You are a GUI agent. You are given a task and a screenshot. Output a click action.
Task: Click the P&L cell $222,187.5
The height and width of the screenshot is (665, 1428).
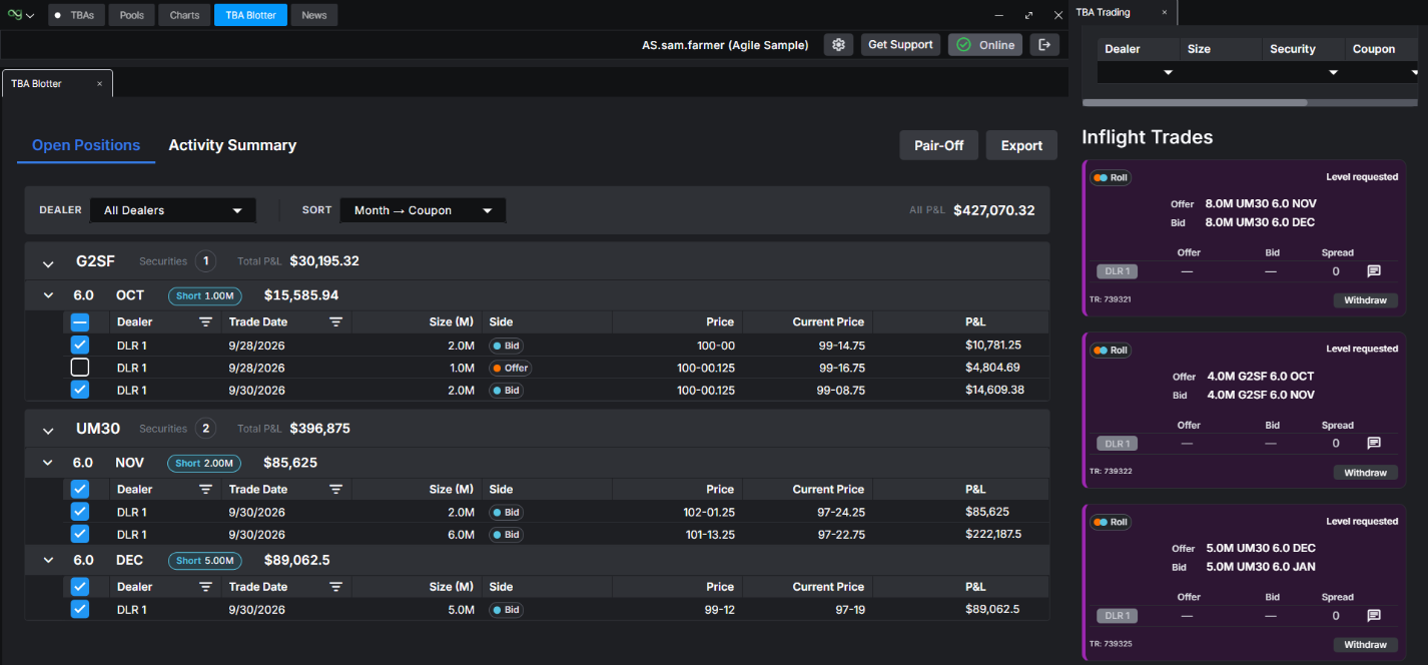tap(993, 534)
